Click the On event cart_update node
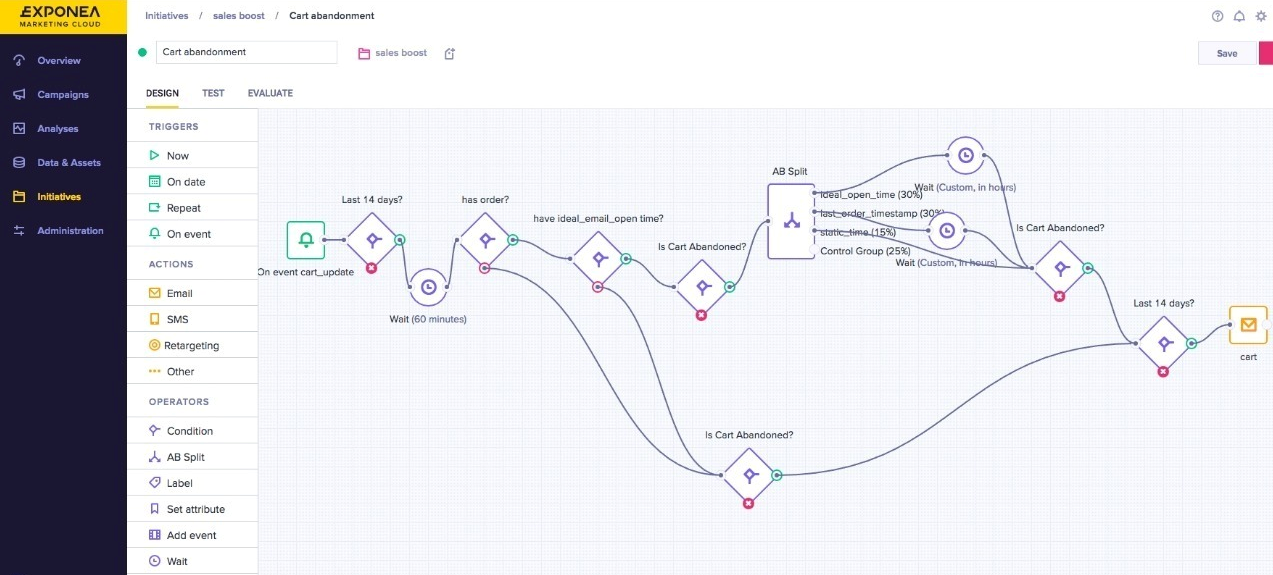1273x575 pixels. (x=306, y=240)
